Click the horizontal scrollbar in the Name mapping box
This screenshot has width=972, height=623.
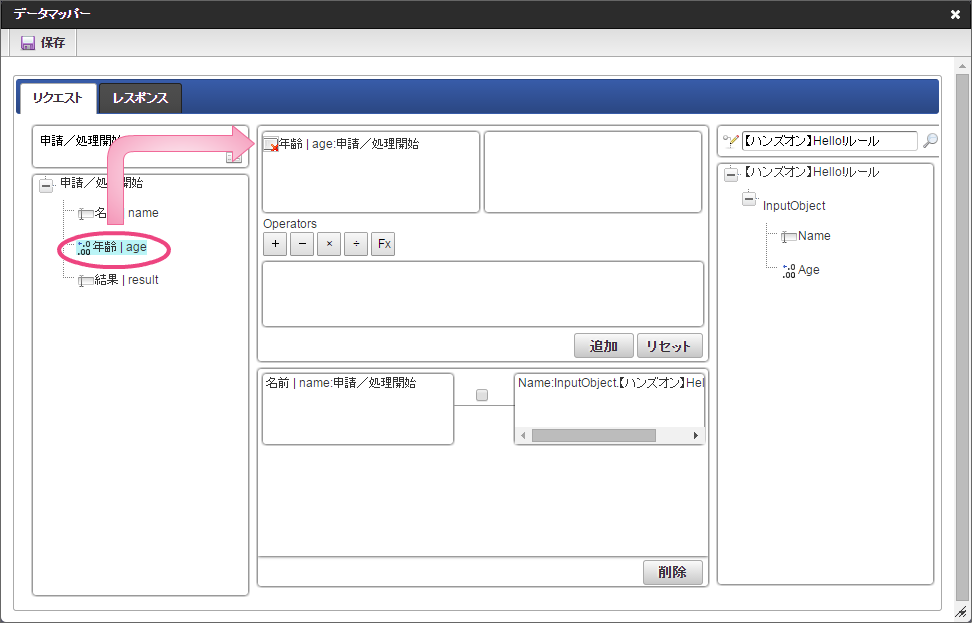(593, 436)
